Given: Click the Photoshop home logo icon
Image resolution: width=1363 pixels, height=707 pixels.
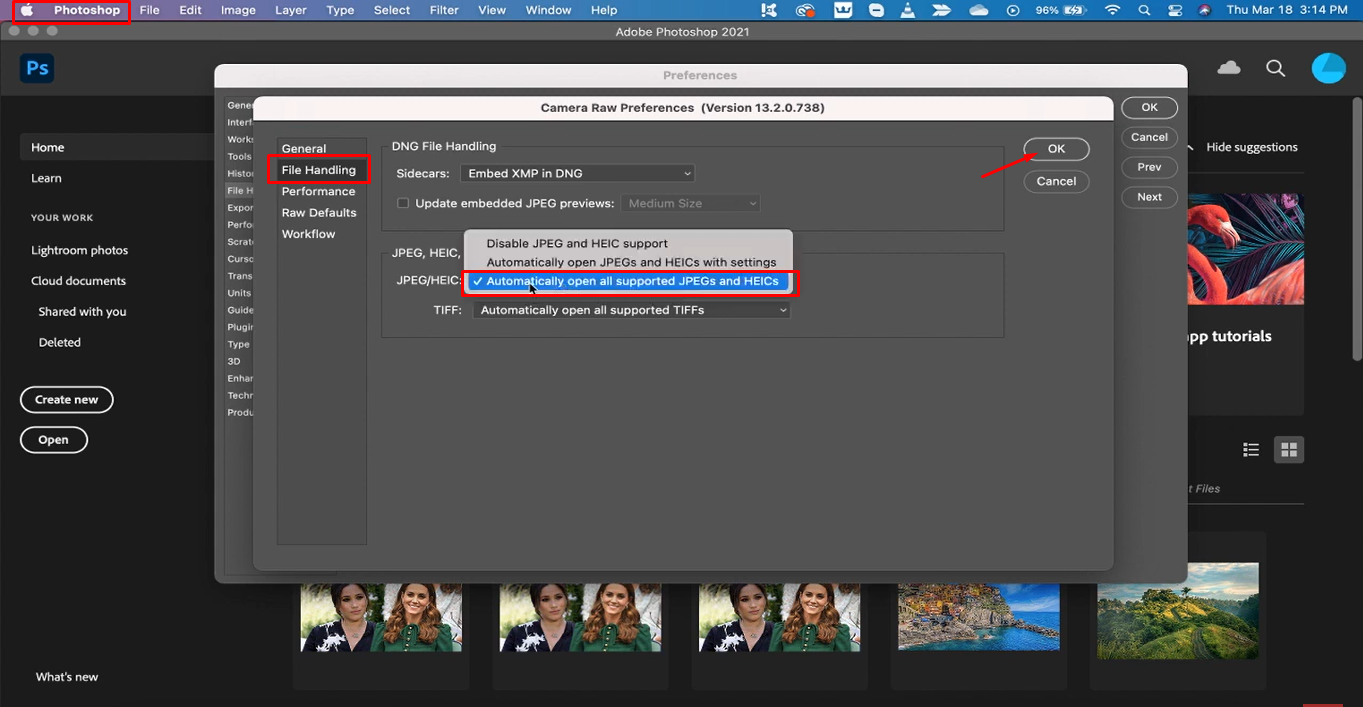Looking at the screenshot, I should click(37, 68).
